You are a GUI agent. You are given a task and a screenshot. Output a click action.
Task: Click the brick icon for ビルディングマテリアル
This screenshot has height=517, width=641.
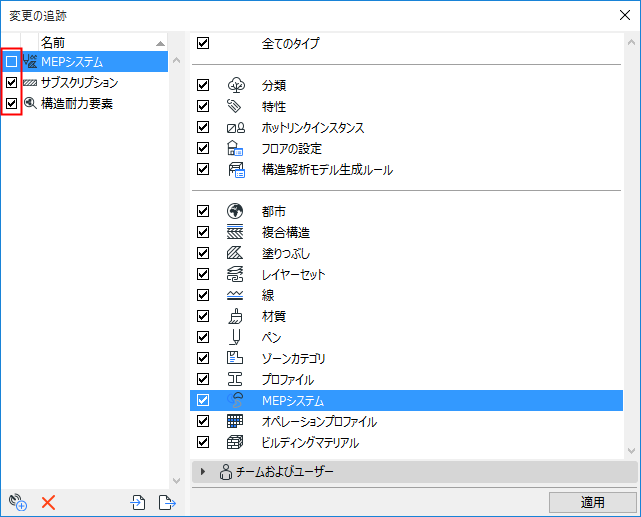(235, 442)
